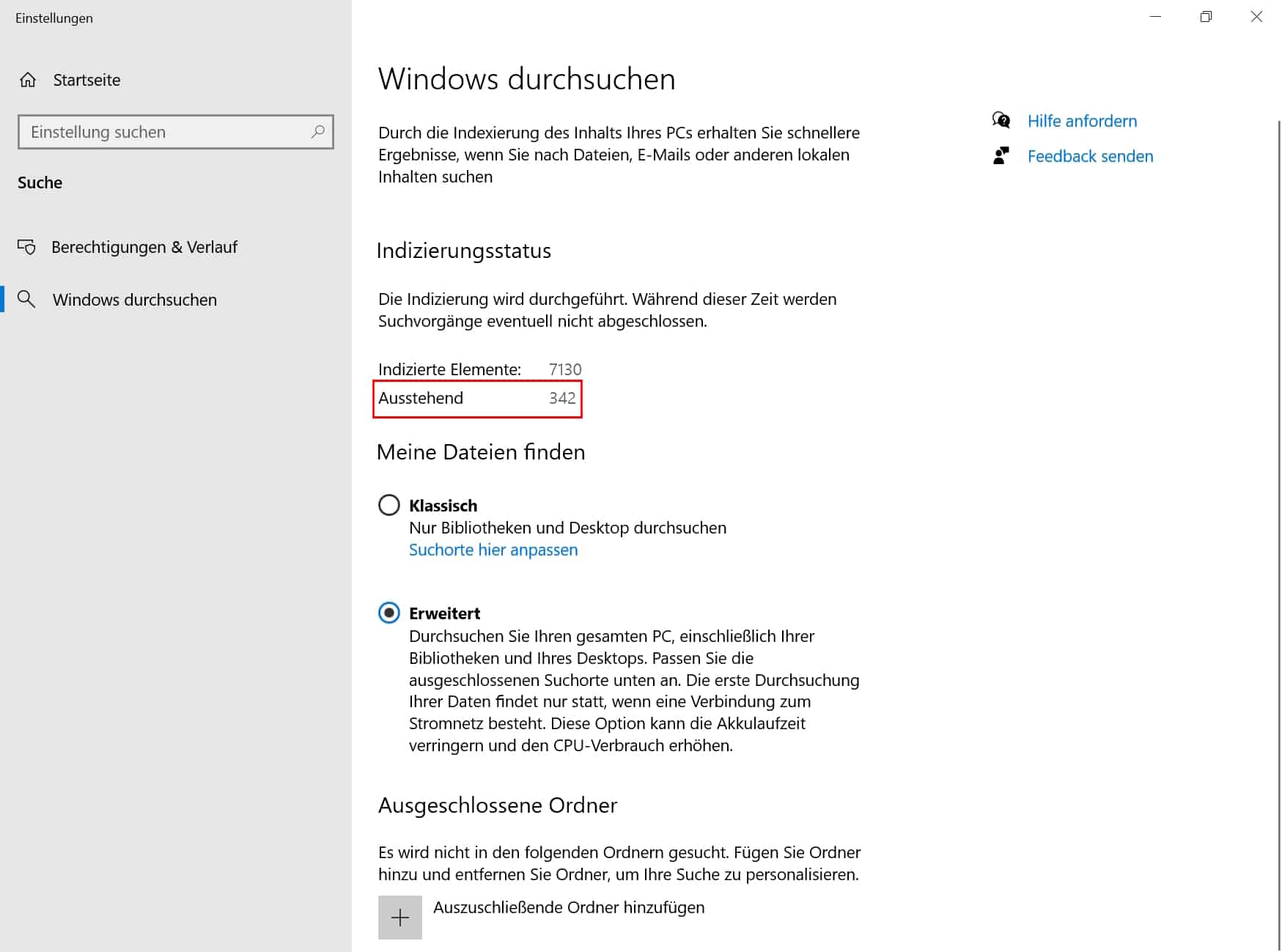Click the Ausstehend count 342
The image size is (1282, 952).
pyautogui.click(x=562, y=398)
